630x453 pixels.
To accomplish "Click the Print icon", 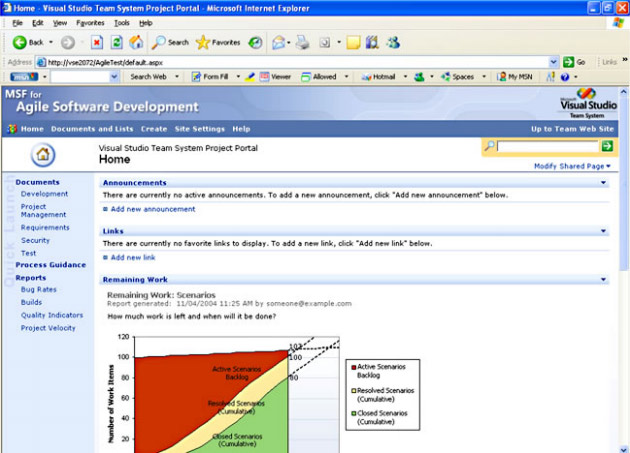I will tap(303, 42).
